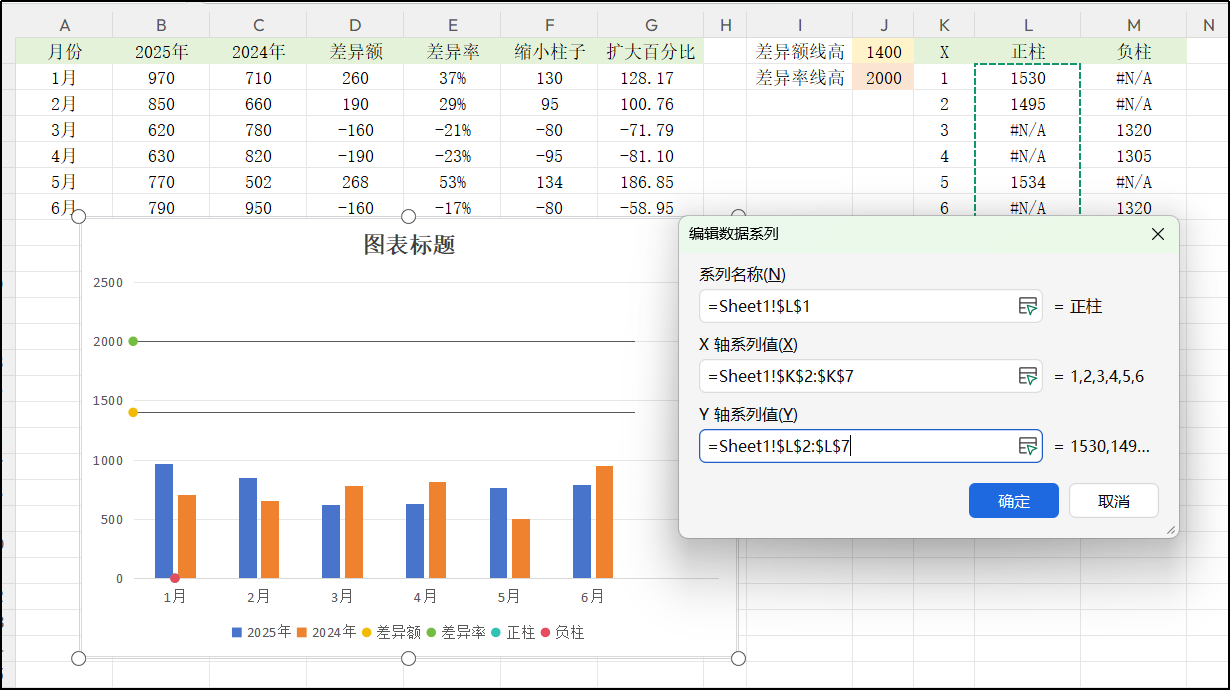Image resolution: width=1230 pixels, height=691 pixels.
Task: Click the yellow marker on the 1400 line
Action: [133, 412]
